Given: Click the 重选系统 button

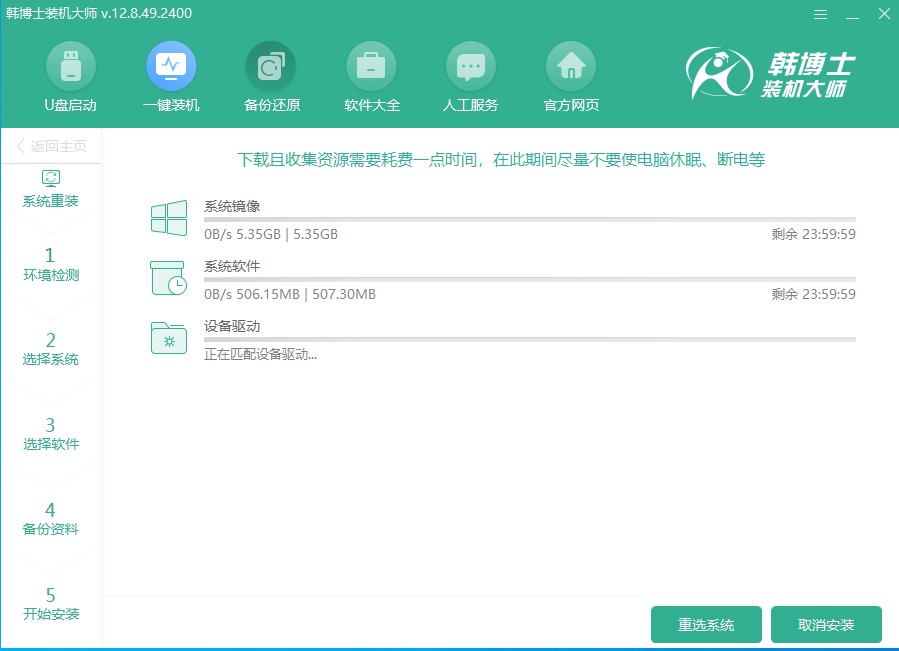Looking at the screenshot, I should [706, 623].
